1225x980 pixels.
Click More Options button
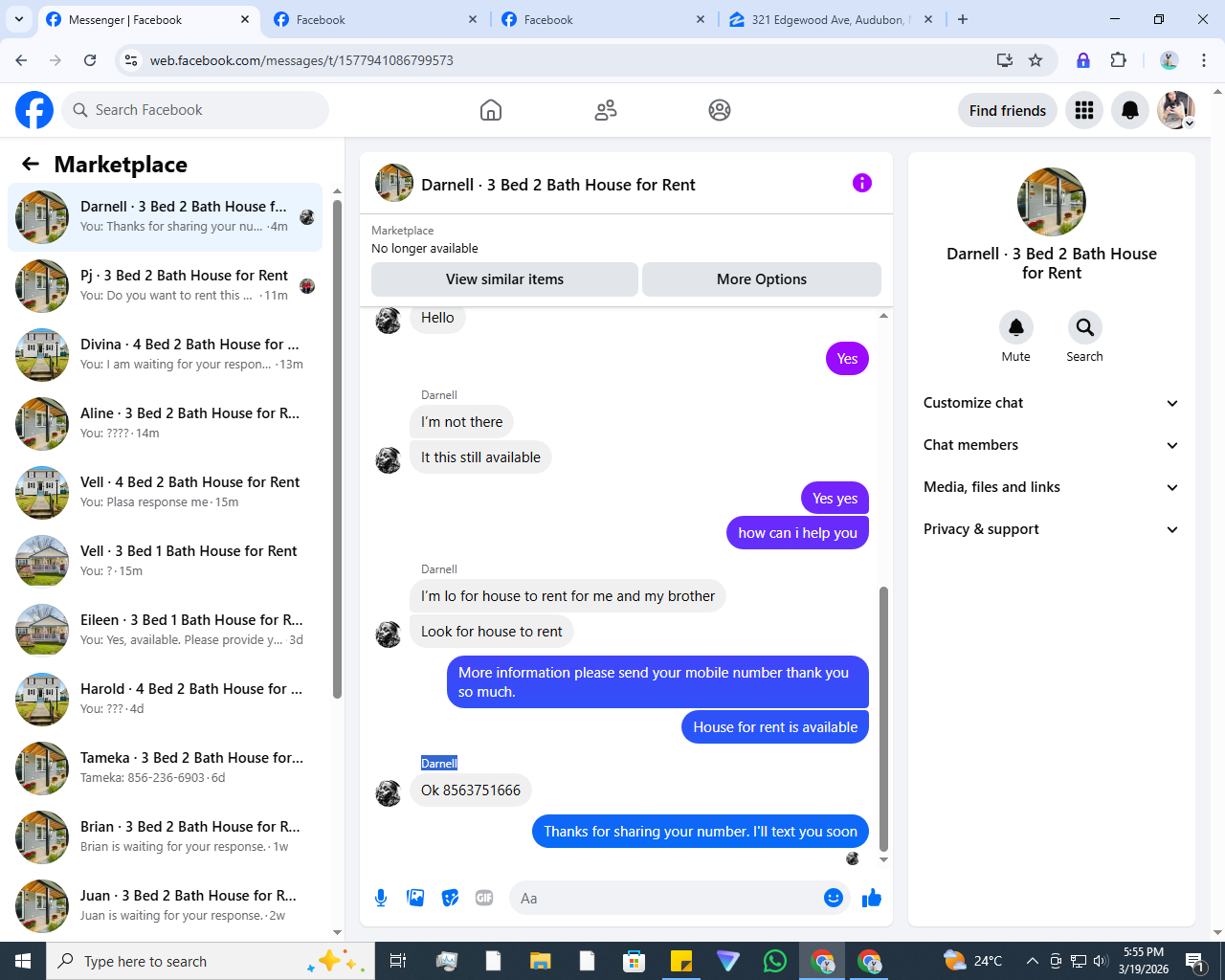click(x=762, y=279)
